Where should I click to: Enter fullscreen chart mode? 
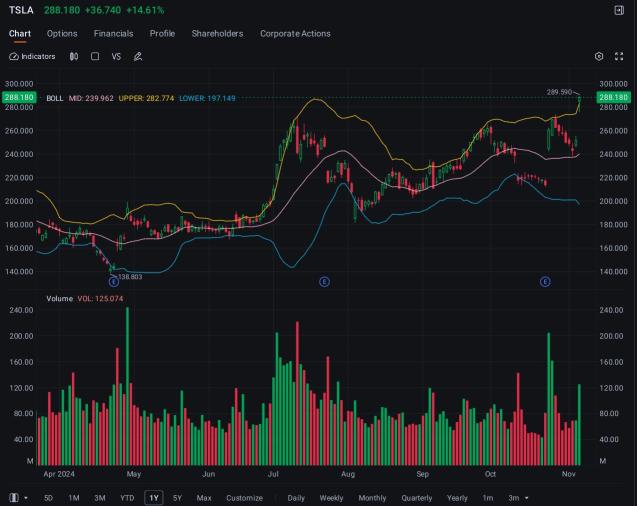pos(619,56)
